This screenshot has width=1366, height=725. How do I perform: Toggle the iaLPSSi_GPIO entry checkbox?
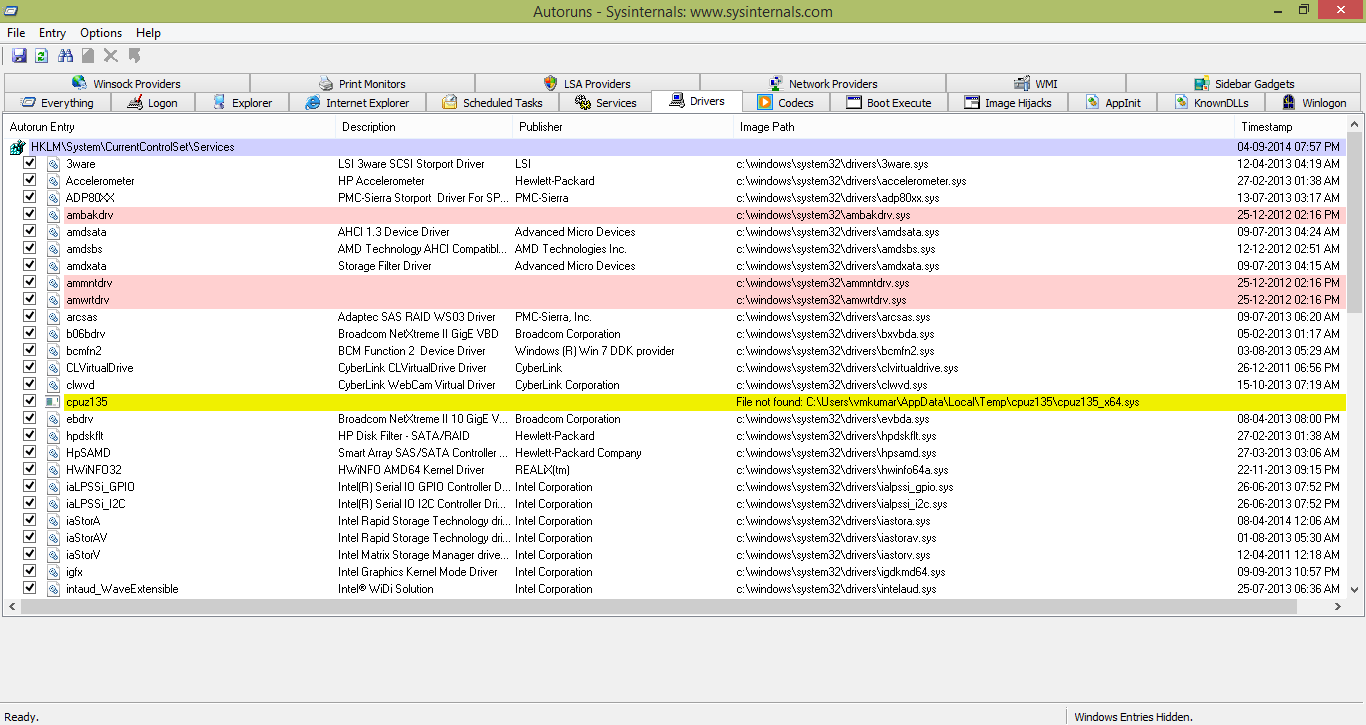pyautogui.click(x=30, y=487)
